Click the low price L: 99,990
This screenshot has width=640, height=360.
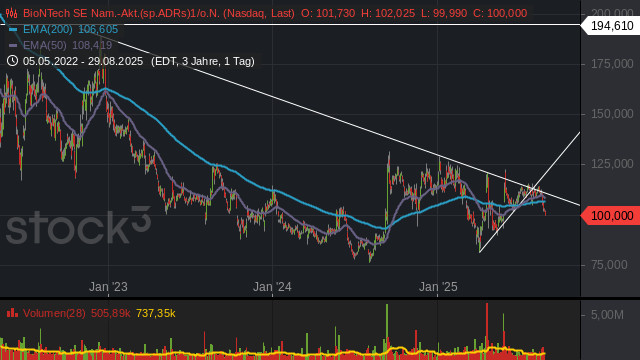(444, 13)
